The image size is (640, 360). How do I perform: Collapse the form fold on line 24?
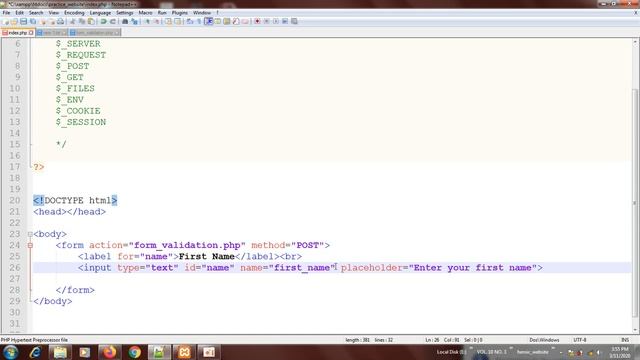click(30, 245)
